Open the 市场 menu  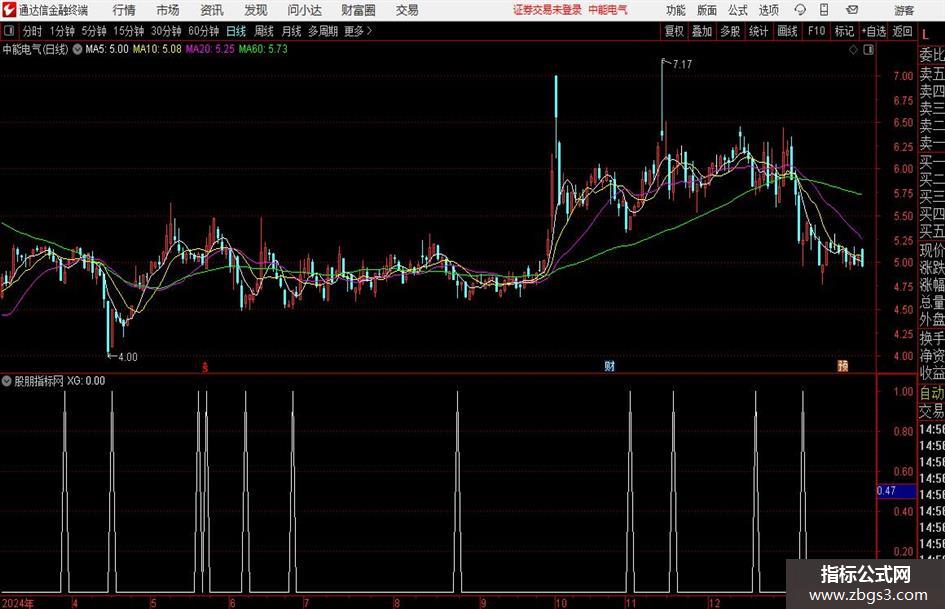point(168,10)
